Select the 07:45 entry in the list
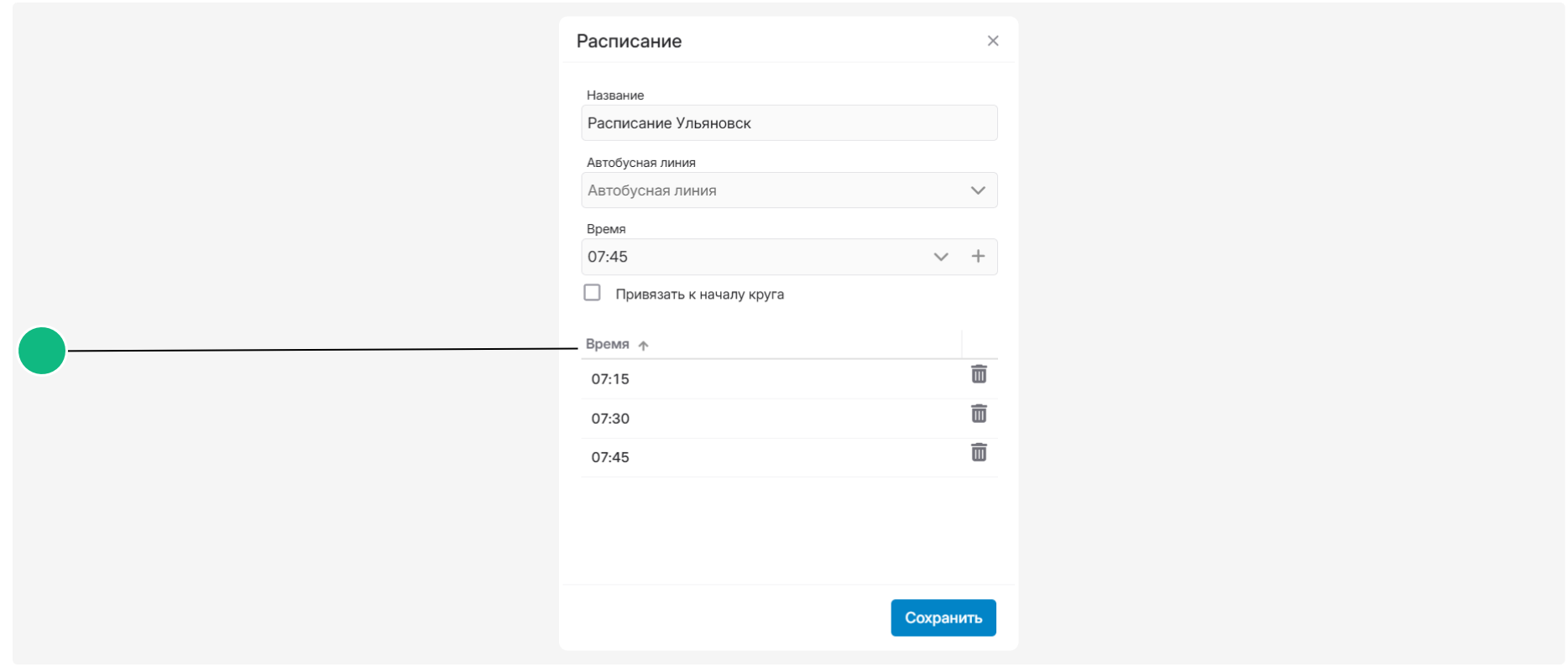Viewport: 1568px width, 667px height. [x=789, y=458]
